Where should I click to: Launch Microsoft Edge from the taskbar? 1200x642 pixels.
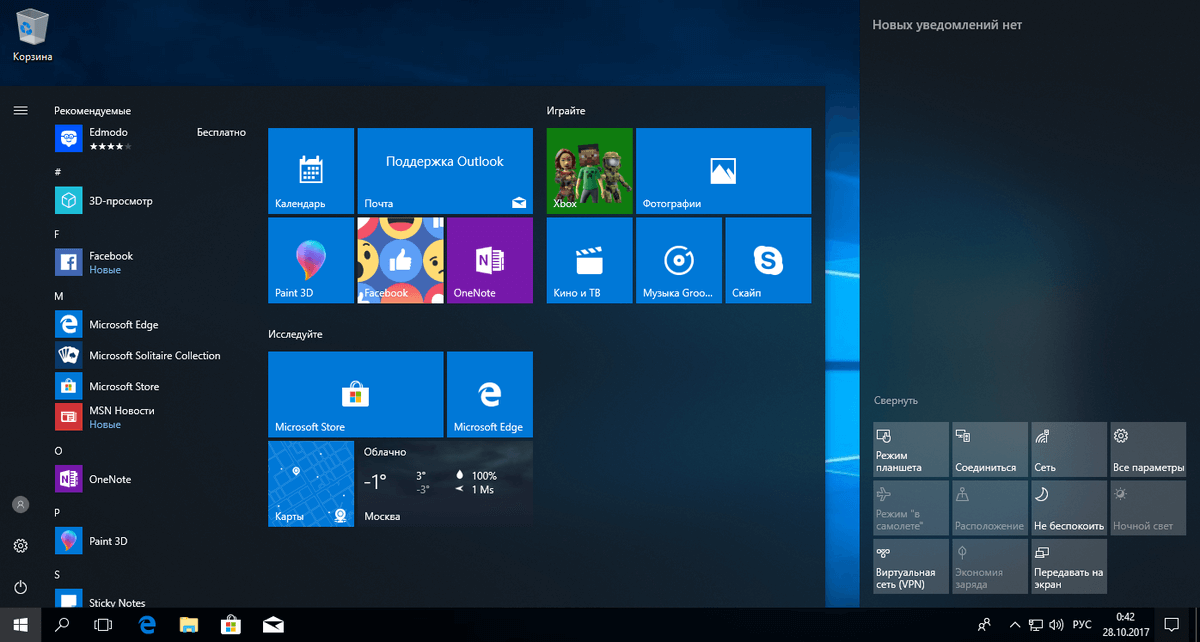coord(146,624)
